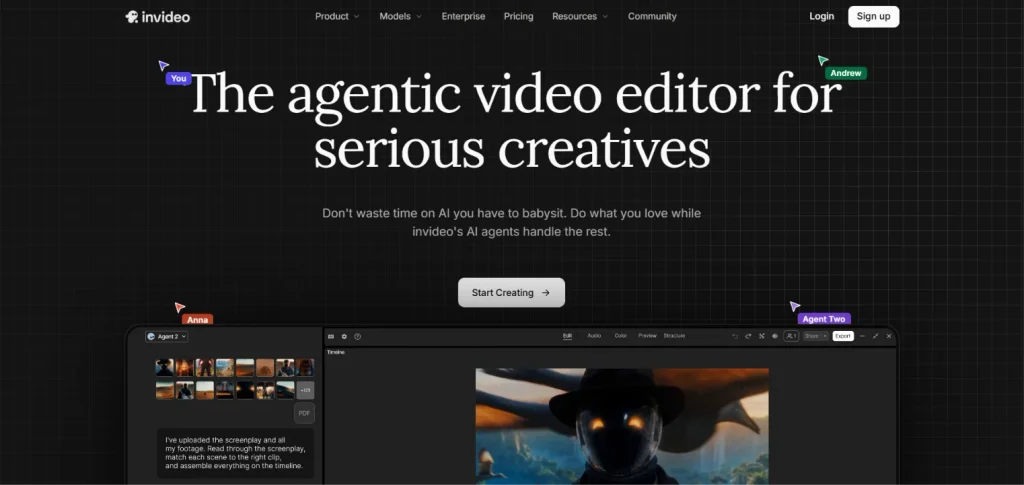Switch to the Edit tab
This screenshot has width=1024, height=485.
tap(568, 336)
